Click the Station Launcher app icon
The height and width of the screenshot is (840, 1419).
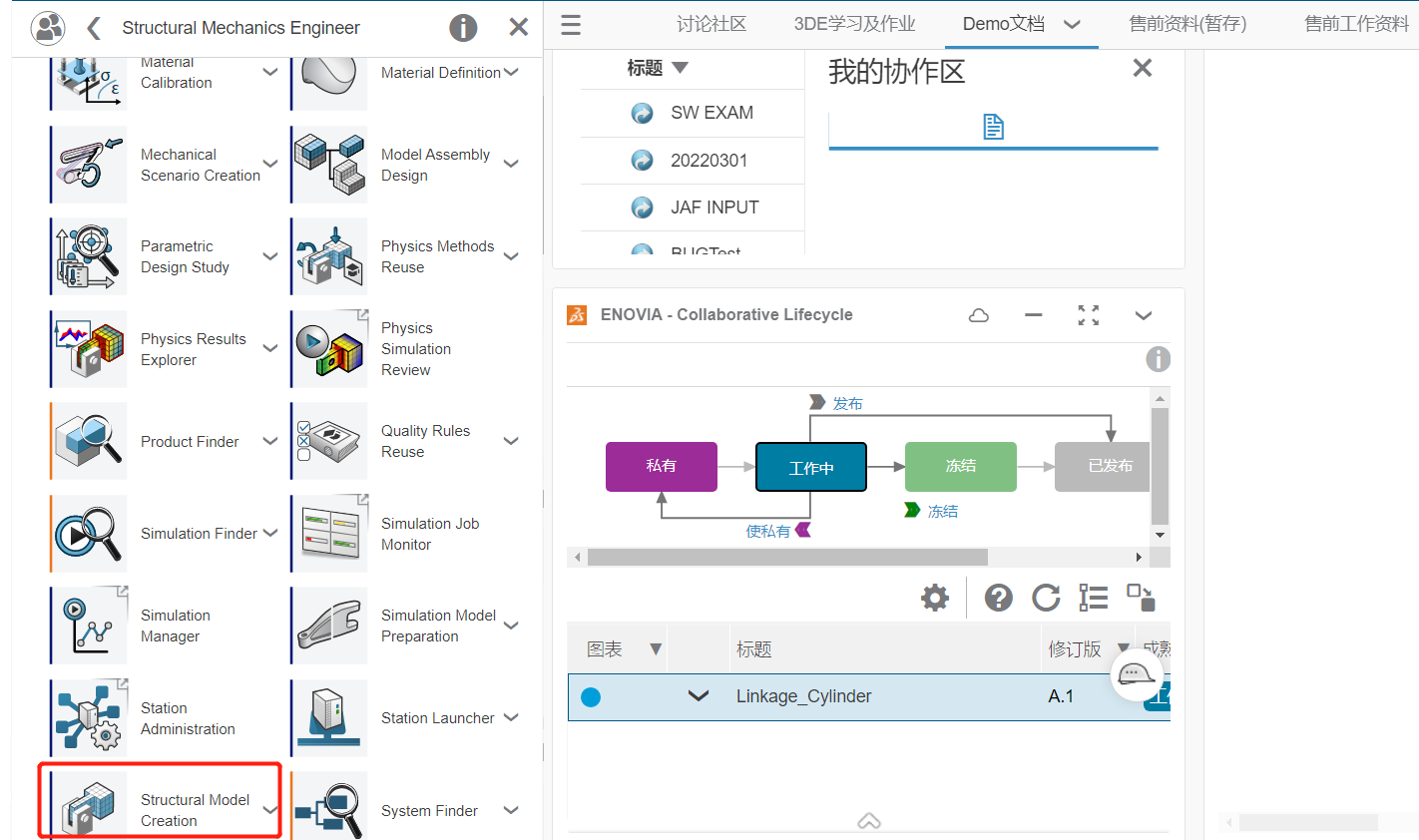(330, 717)
